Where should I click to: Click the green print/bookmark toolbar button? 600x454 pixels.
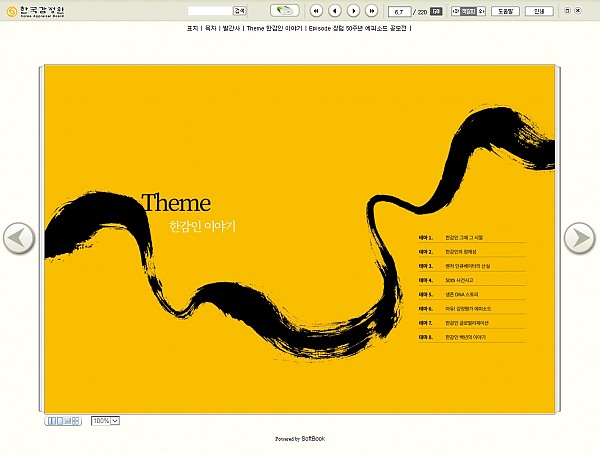point(285,11)
